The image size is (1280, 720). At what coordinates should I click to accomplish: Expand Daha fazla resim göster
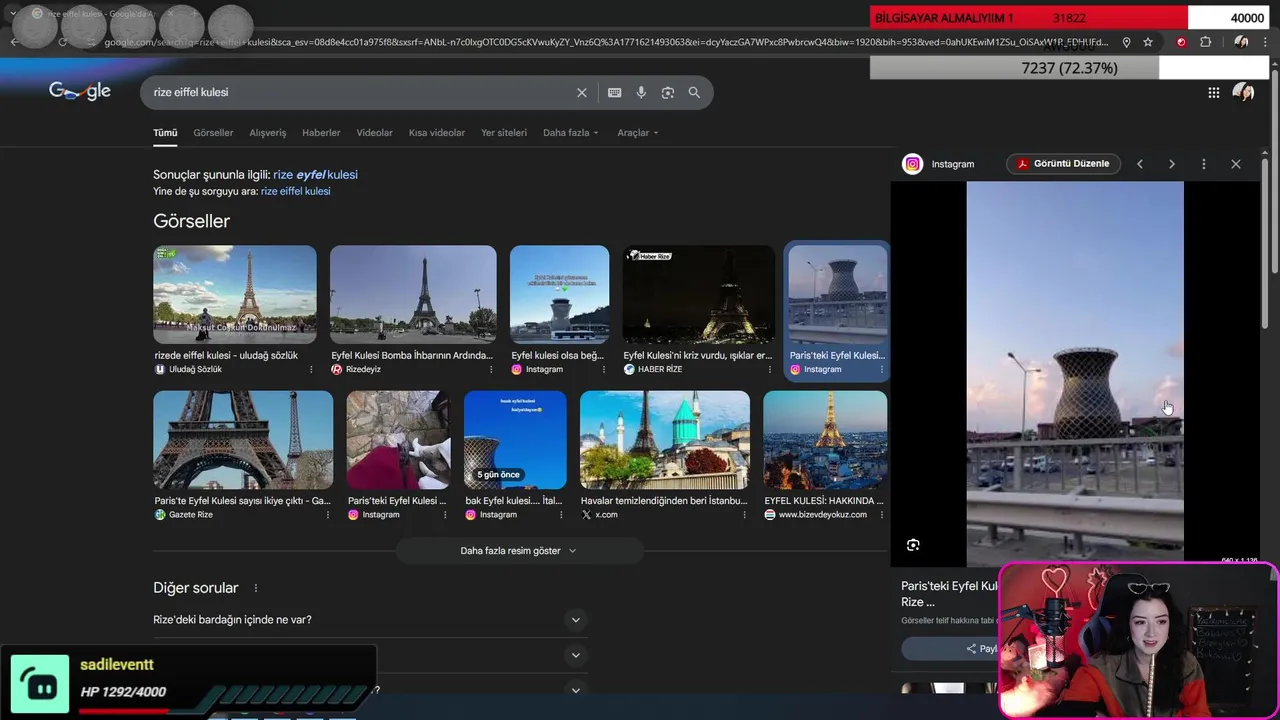[518, 551]
